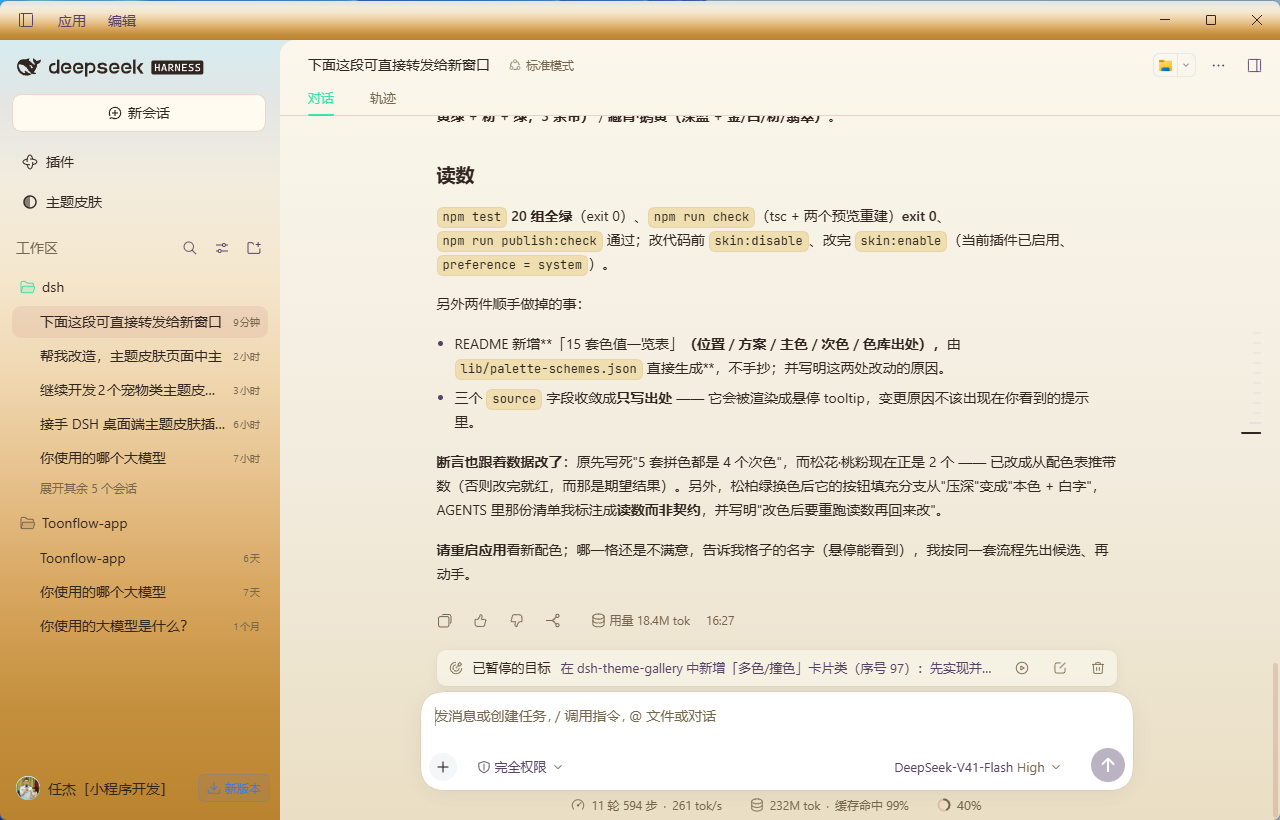
Task: Open conversation 接手 DSH 桌面端主题皮肤插
Action: coord(139,424)
